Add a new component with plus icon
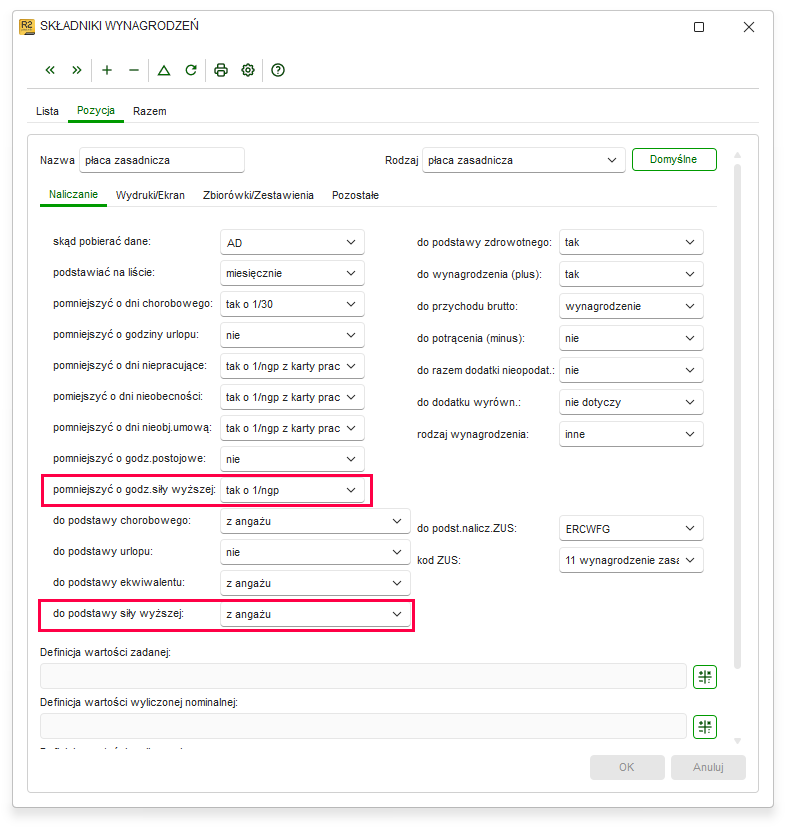Viewport: 789px width, 835px height. click(107, 70)
